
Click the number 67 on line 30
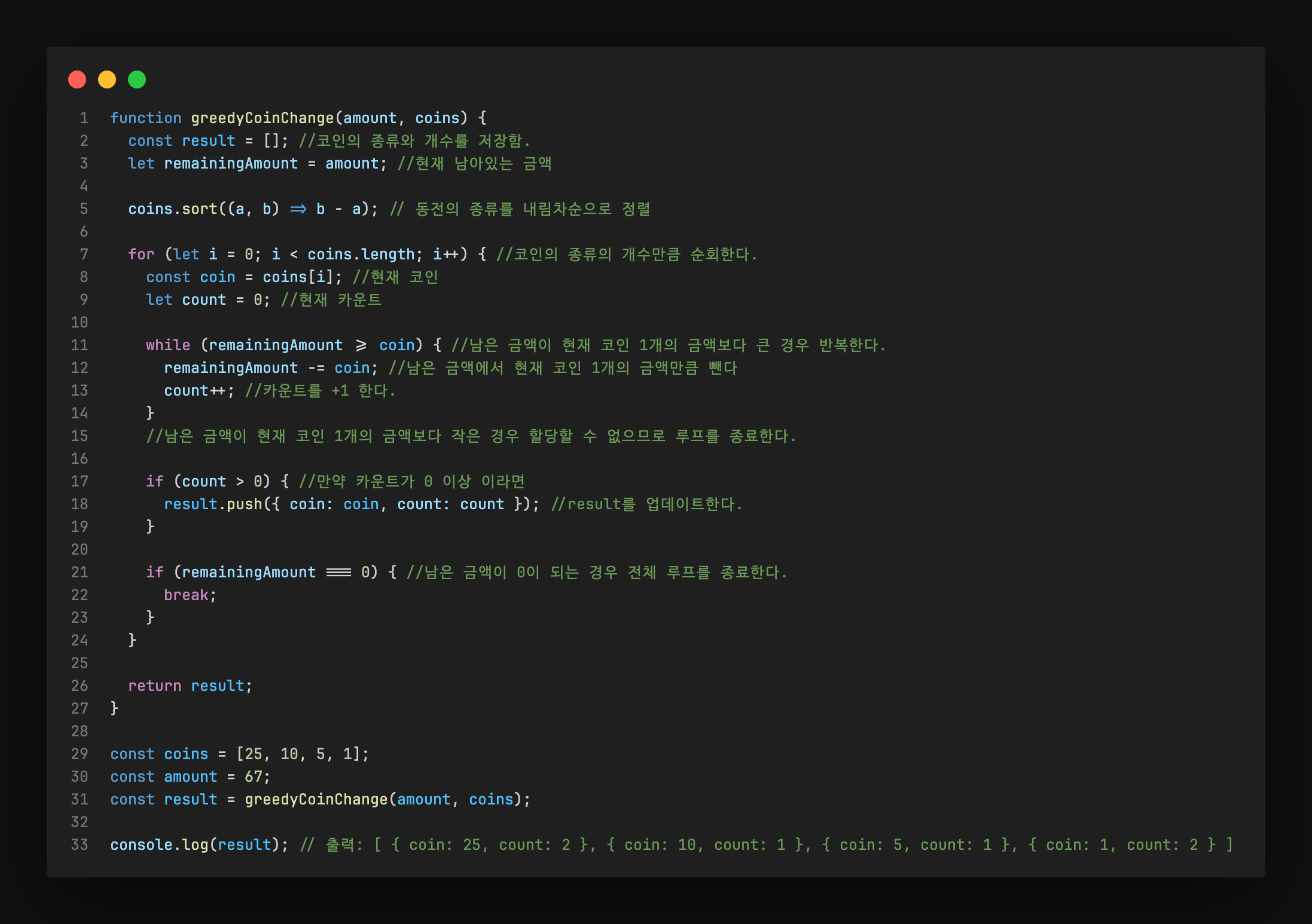(x=253, y=776)
